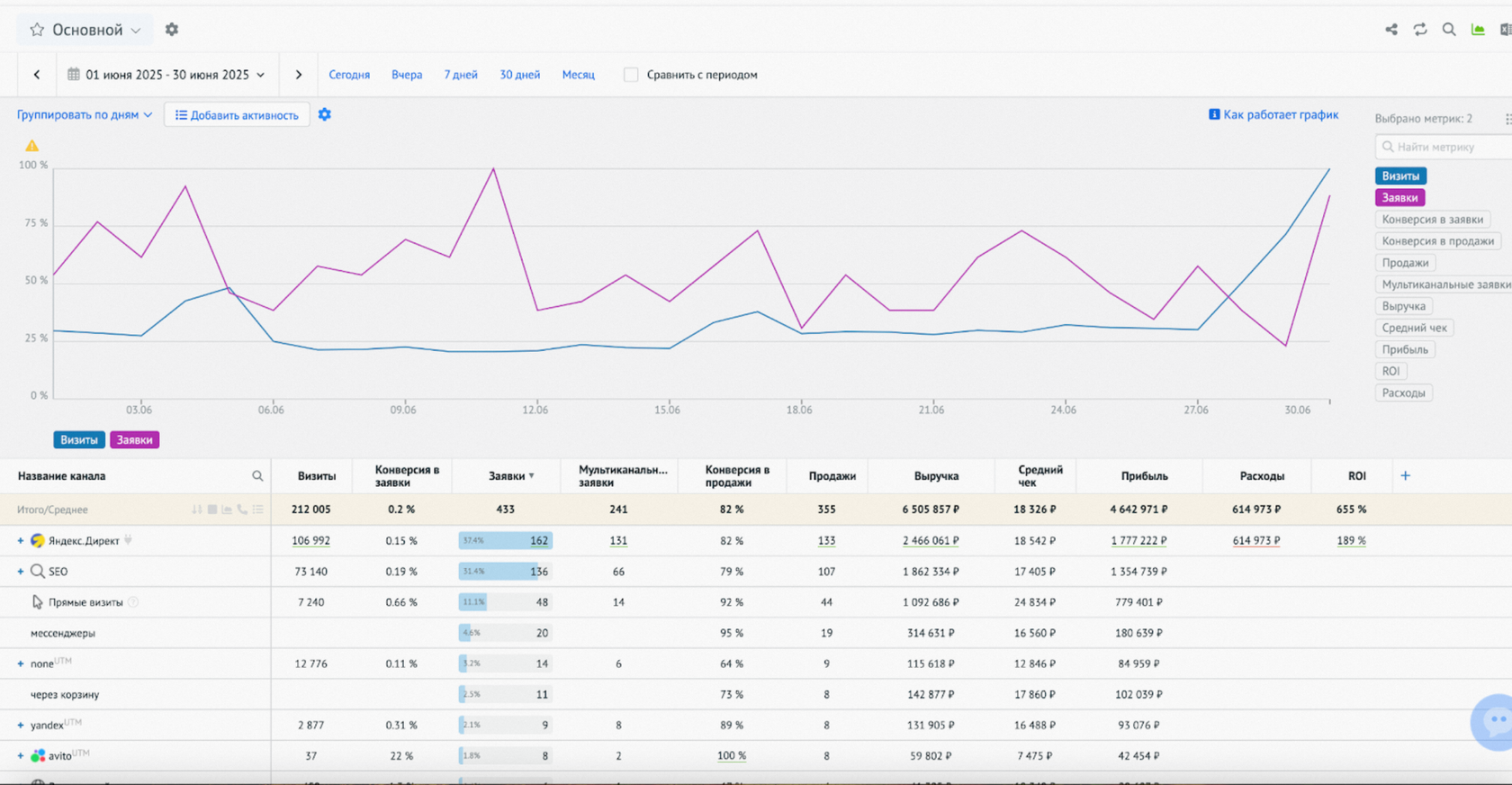This screenshot has width=1512, height=785.
Task: Click the green chart view icon
Action: tap(1478, 30)
